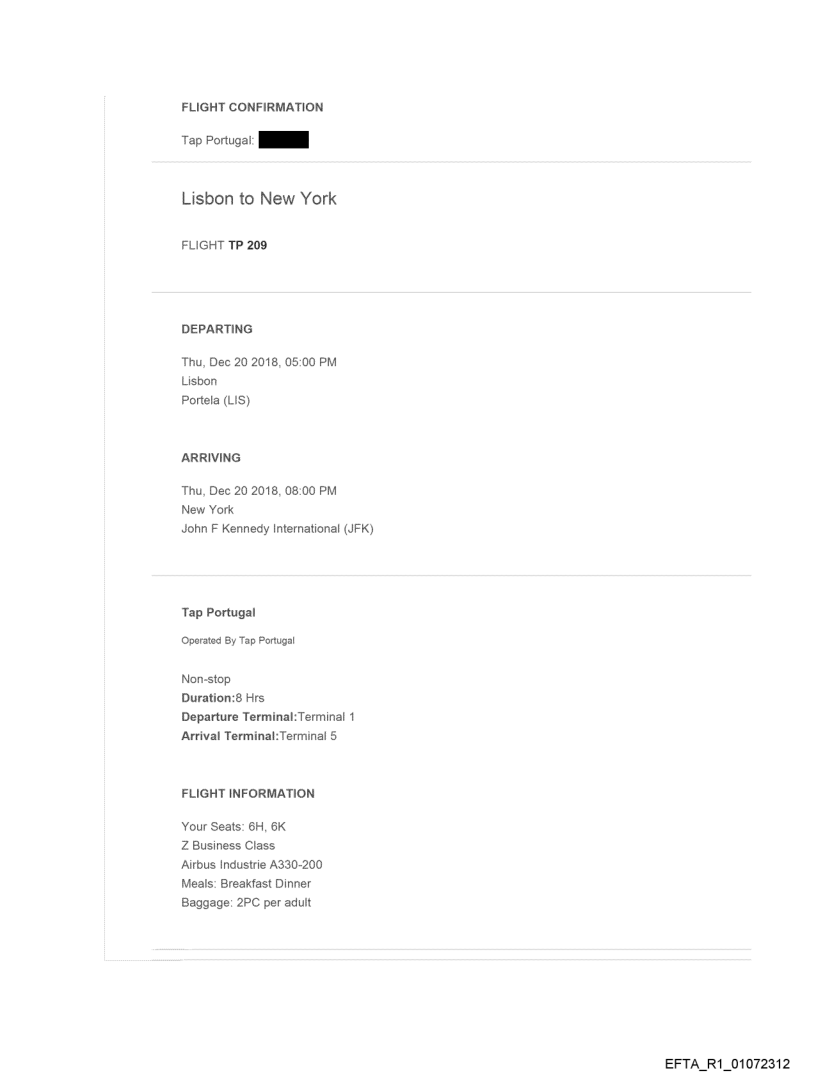Click the DEPARTING section heading
Viewport: 816px width, 1073px height.
click(217, 328)
